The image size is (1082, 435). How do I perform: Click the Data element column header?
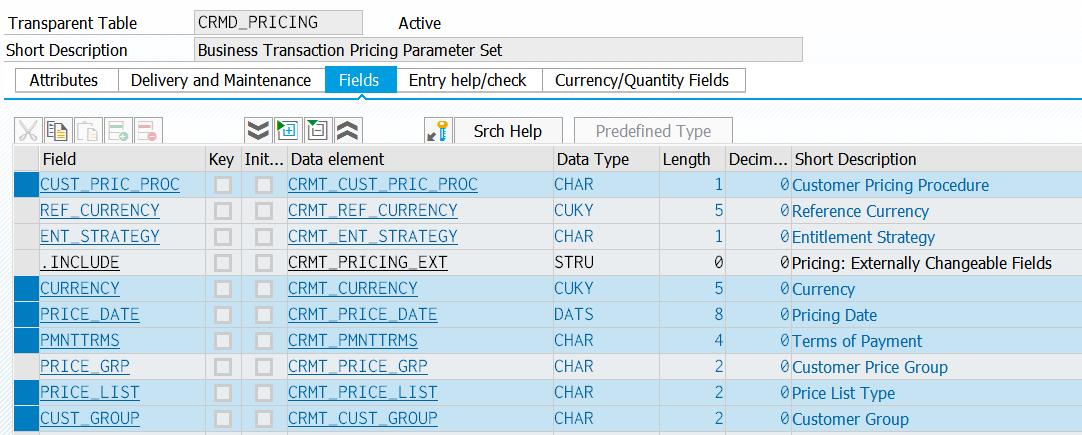(420, 159)
